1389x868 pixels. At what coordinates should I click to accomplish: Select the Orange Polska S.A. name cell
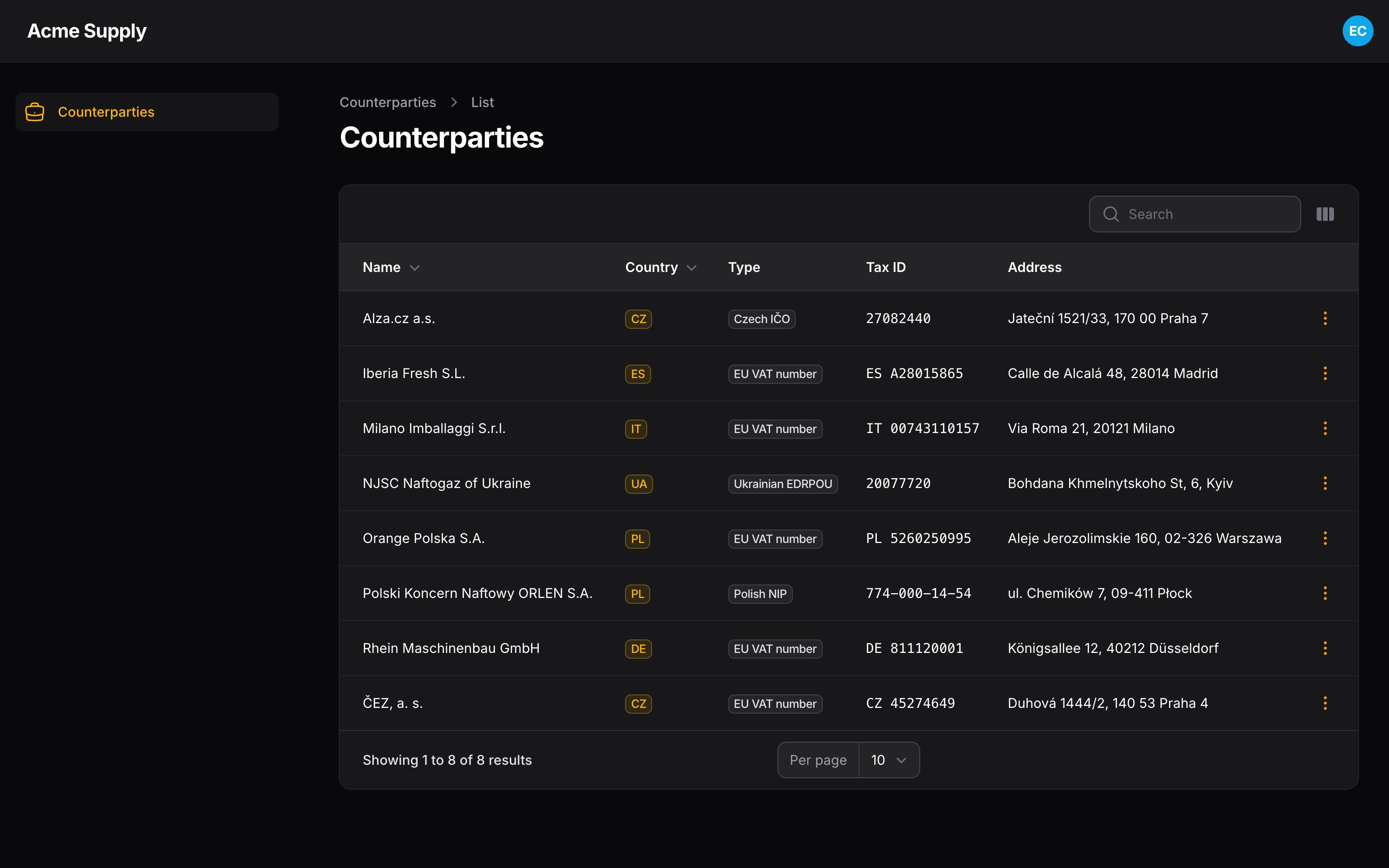click(x=423, y=539)
